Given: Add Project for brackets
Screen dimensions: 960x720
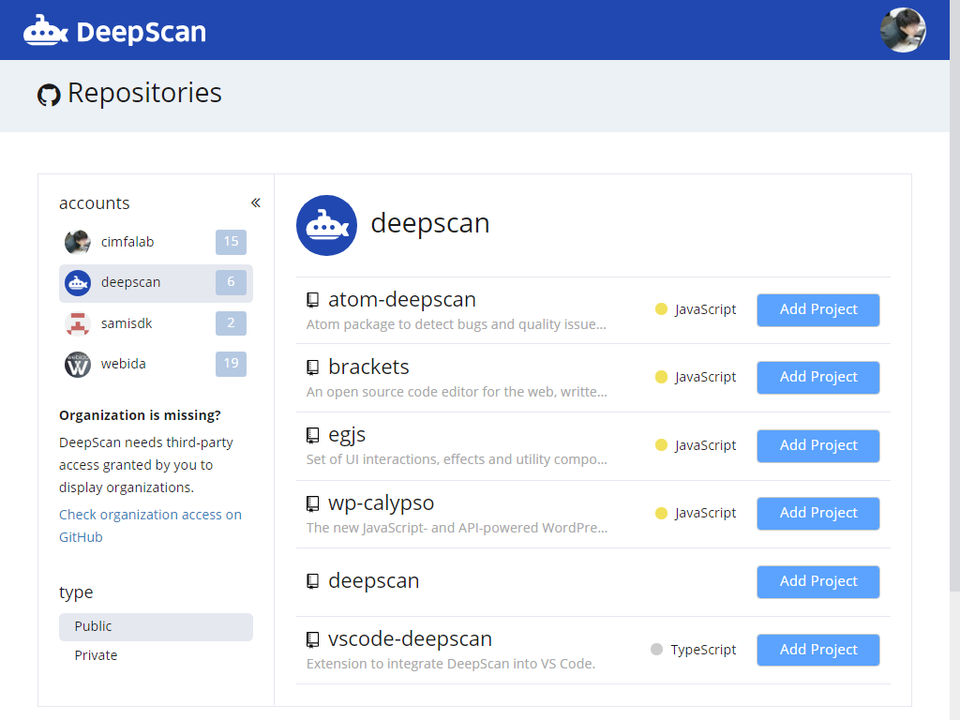Looking at the screenshot, I should point(818,377).
